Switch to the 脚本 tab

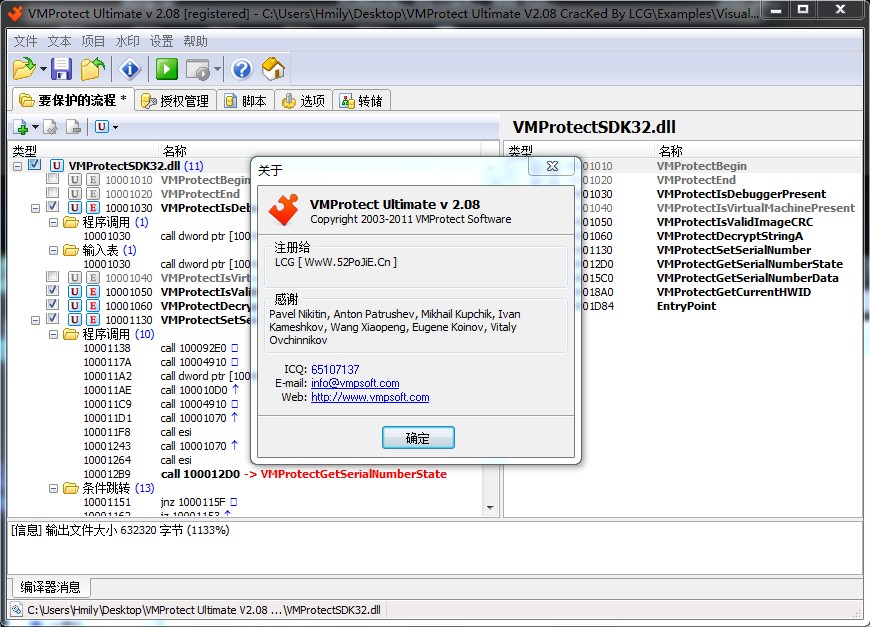point(245,100)
